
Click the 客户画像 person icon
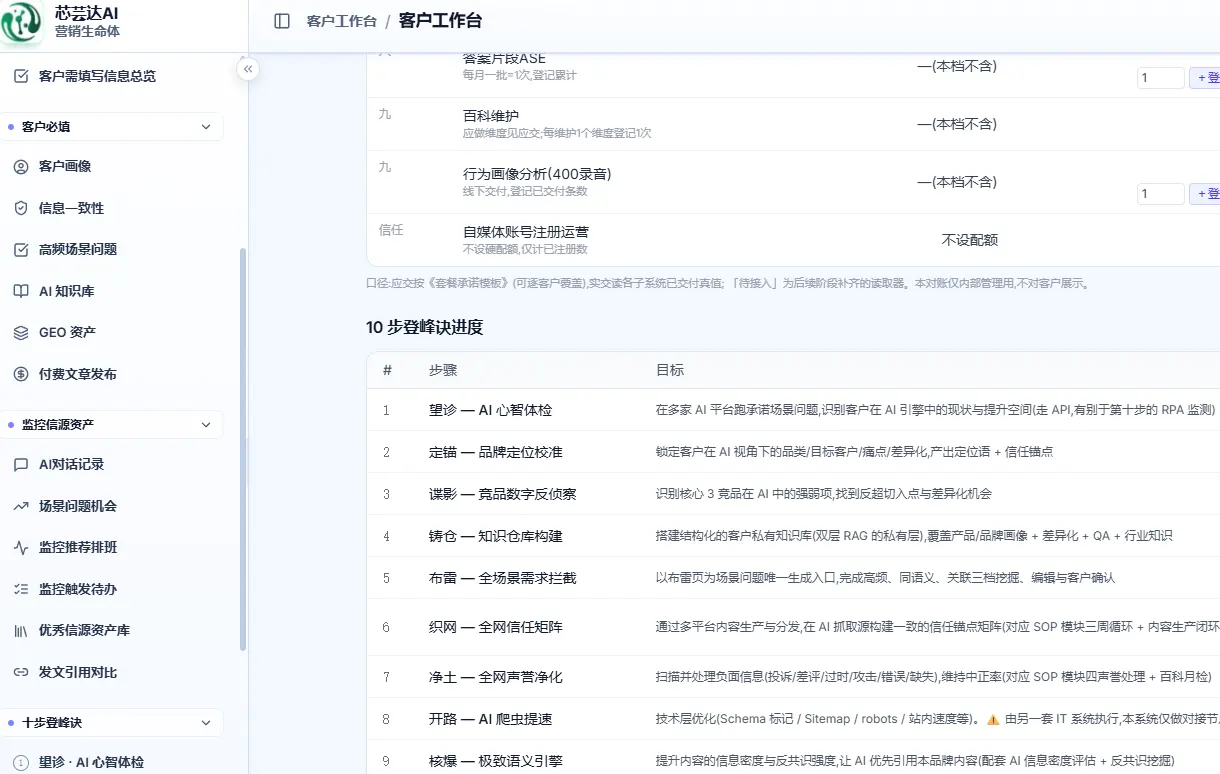point(21,166)
